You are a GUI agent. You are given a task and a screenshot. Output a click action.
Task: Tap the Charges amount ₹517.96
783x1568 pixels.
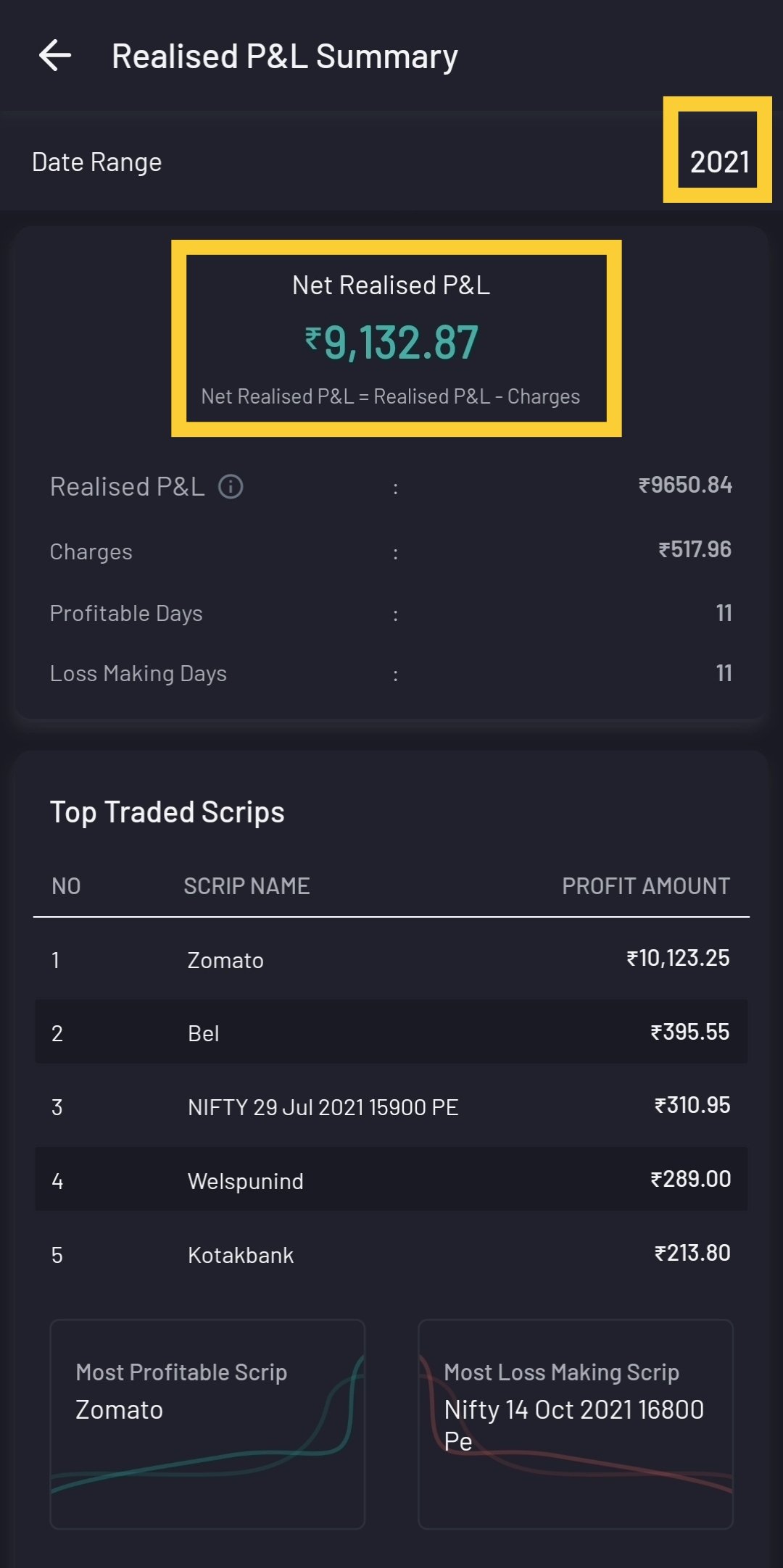[x=694, y=550]
